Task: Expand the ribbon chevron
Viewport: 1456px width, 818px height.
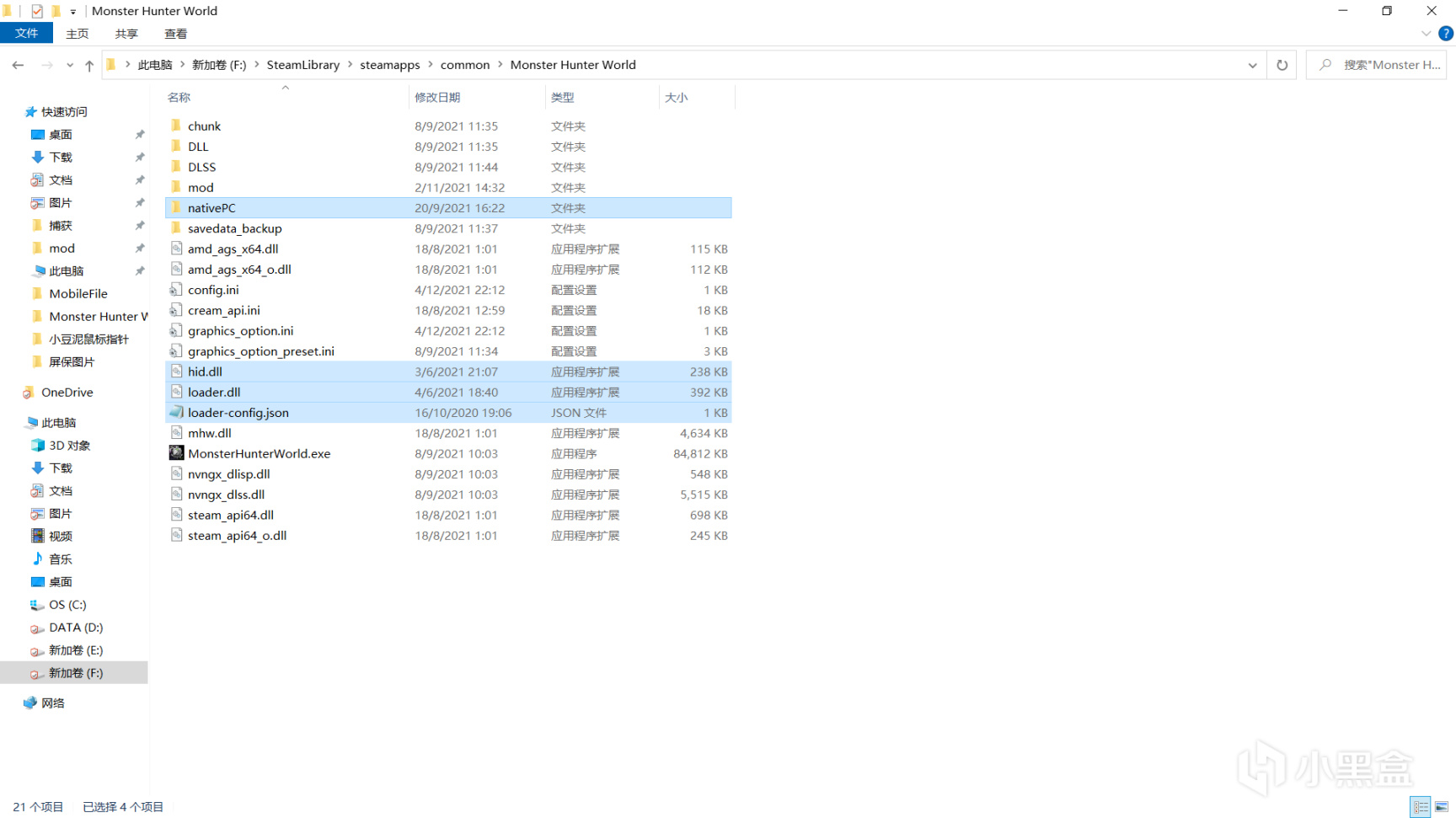Action: (1426, 34)
